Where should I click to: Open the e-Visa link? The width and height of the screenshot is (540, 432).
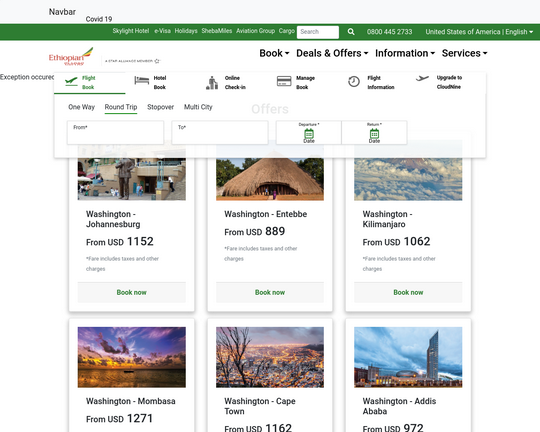[162, 31]
